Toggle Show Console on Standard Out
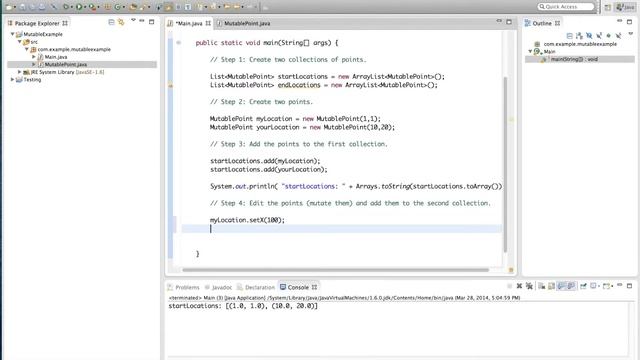Screen dimensions: 640x360 click(561, 286)
